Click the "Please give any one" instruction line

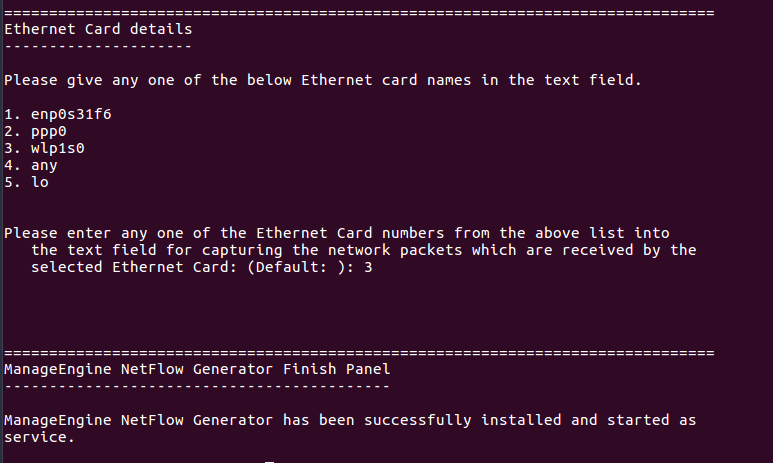pos(337,80)
